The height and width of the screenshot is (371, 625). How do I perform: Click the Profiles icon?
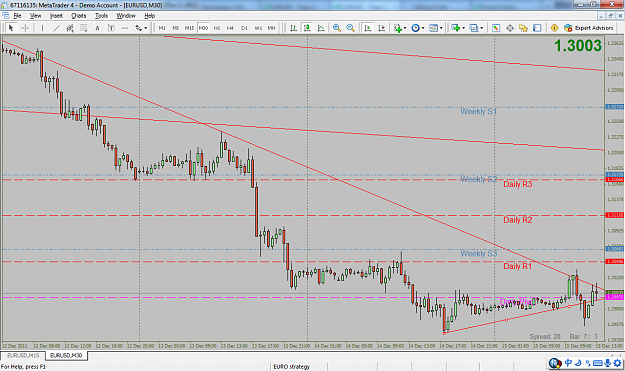(x=473, y=28)
